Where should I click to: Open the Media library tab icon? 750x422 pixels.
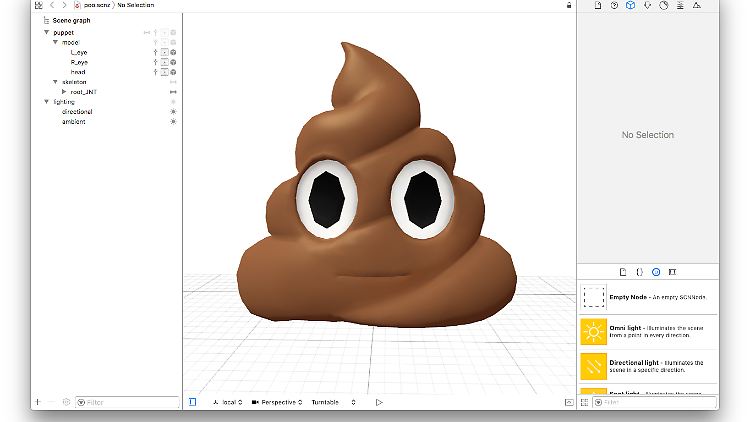point(672,271)
